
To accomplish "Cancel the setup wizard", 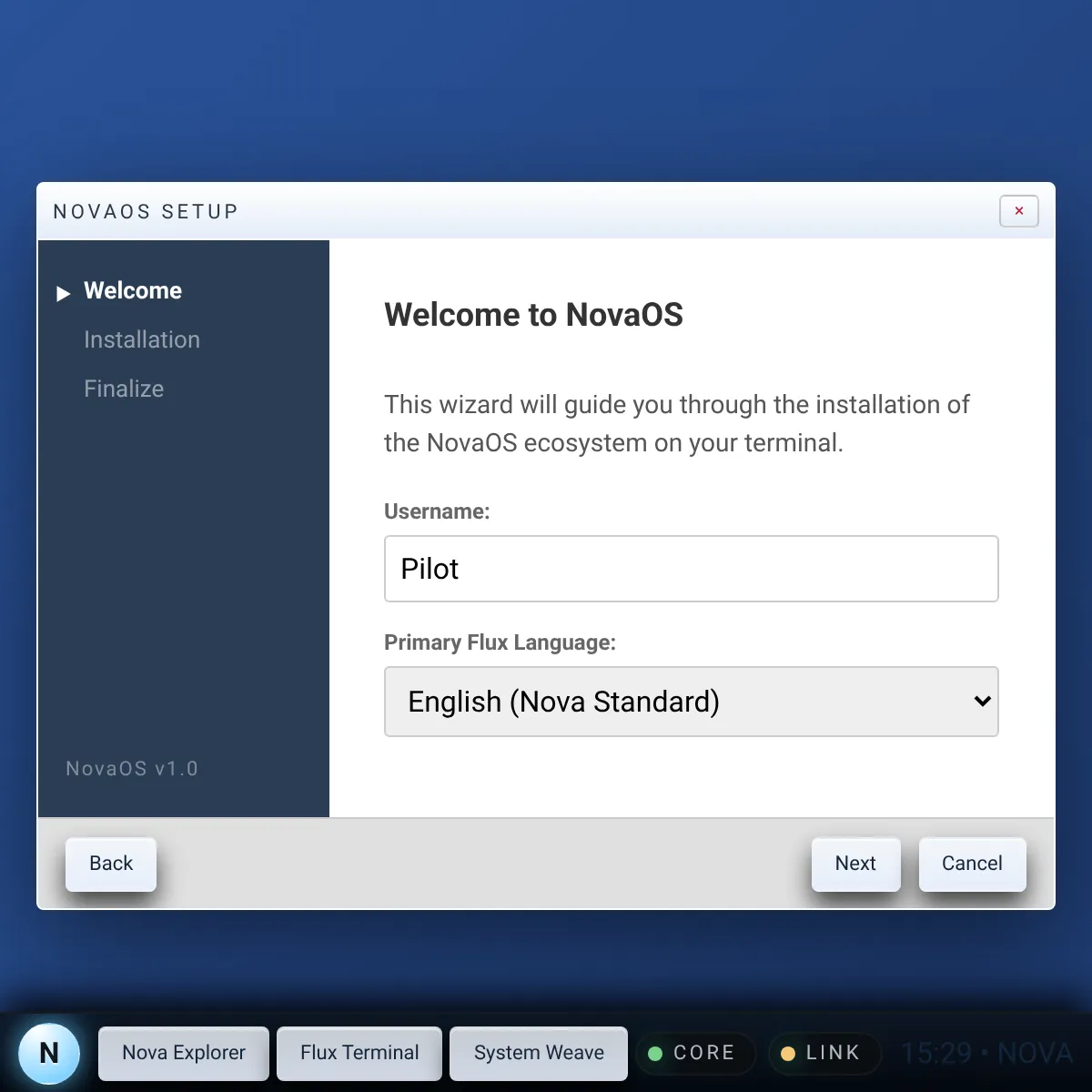I will click(972, 864).
